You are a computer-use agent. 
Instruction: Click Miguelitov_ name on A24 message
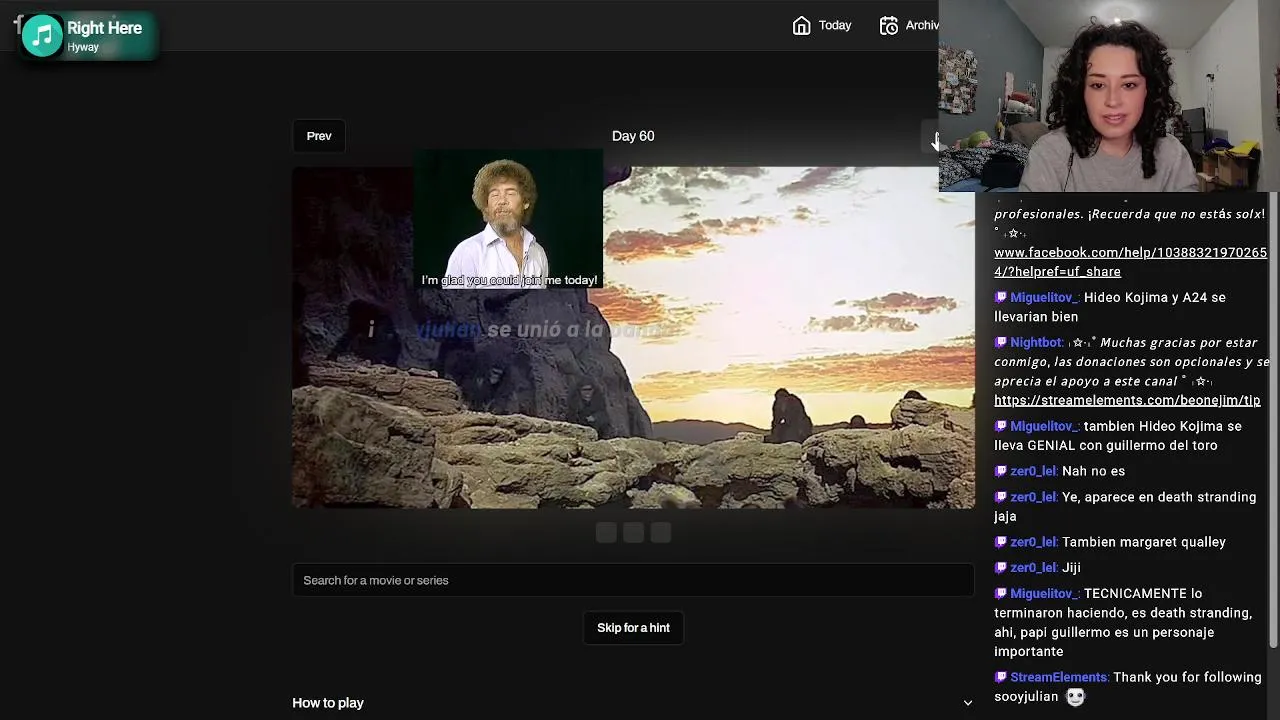1043,297
